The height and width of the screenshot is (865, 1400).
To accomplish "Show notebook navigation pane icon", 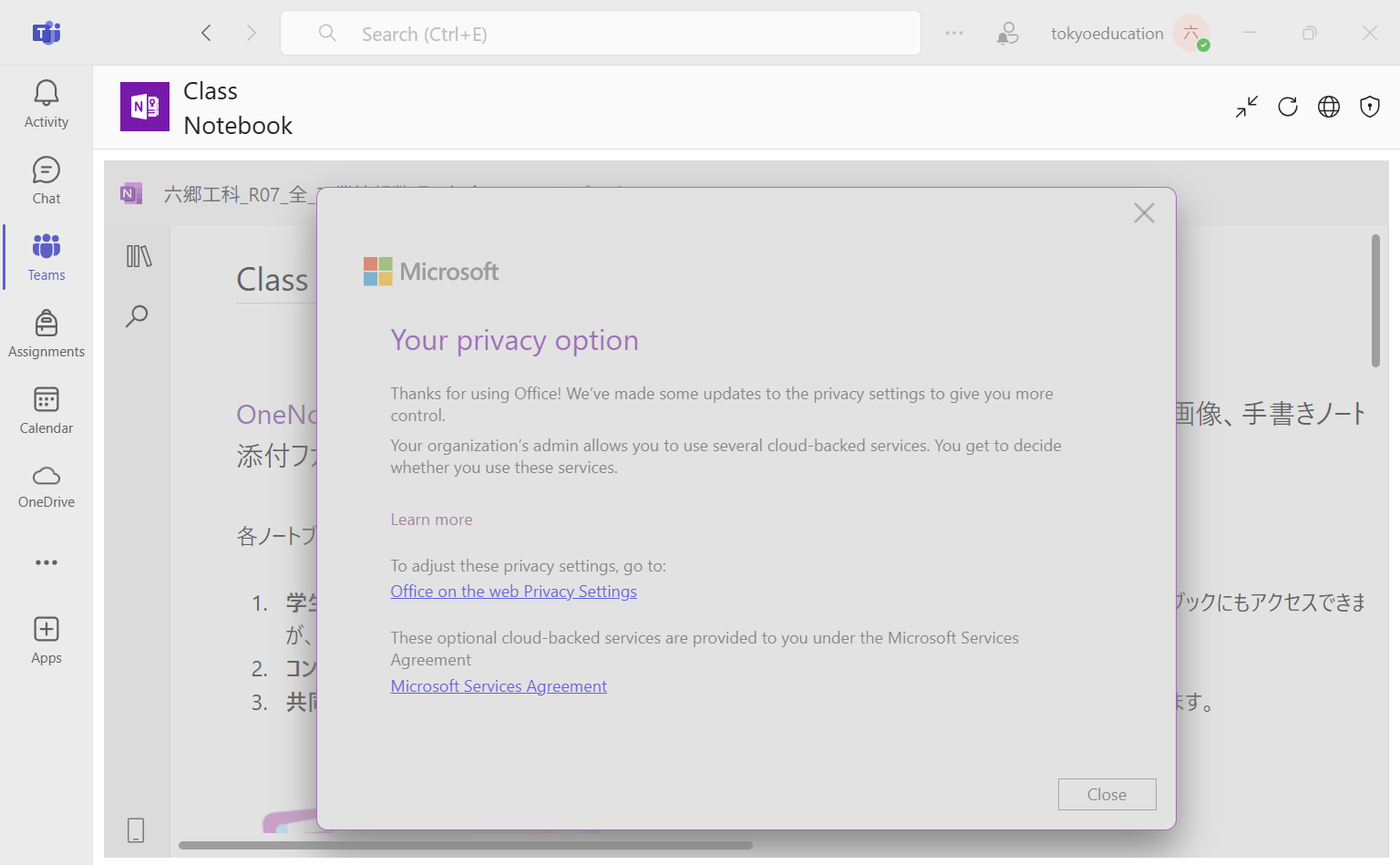I will click(x=139, y=256).
